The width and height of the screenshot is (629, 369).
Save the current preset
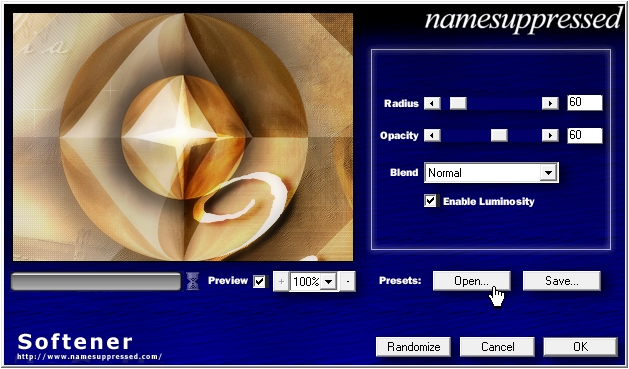point(562,281)
